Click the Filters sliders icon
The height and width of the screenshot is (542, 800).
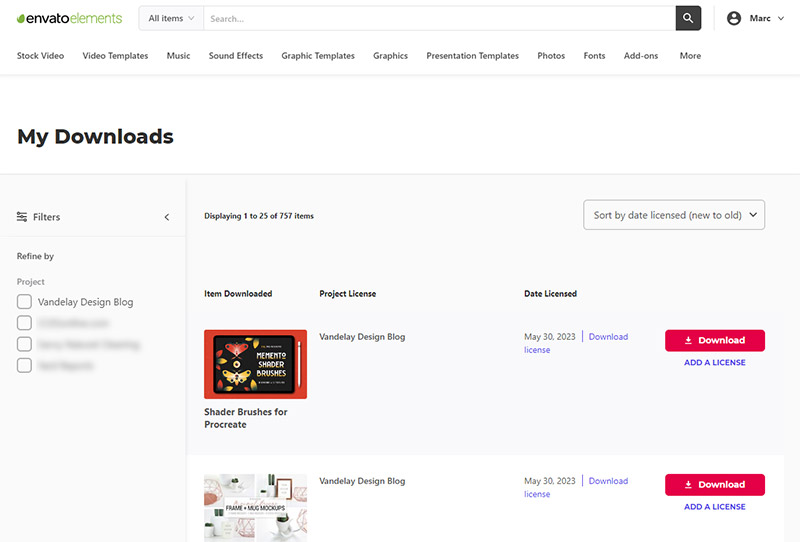click(22, 217)
